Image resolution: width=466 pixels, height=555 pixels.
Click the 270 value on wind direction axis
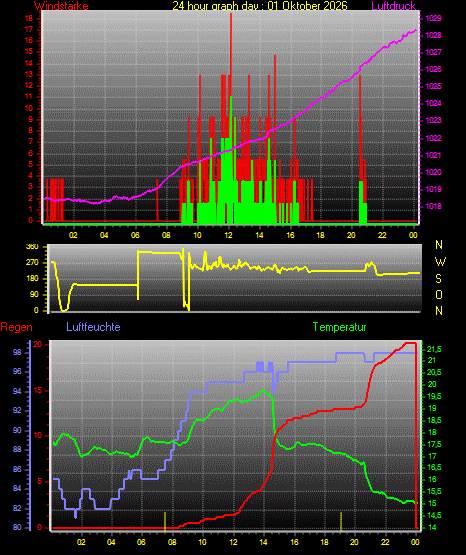[x=32, y=263]
